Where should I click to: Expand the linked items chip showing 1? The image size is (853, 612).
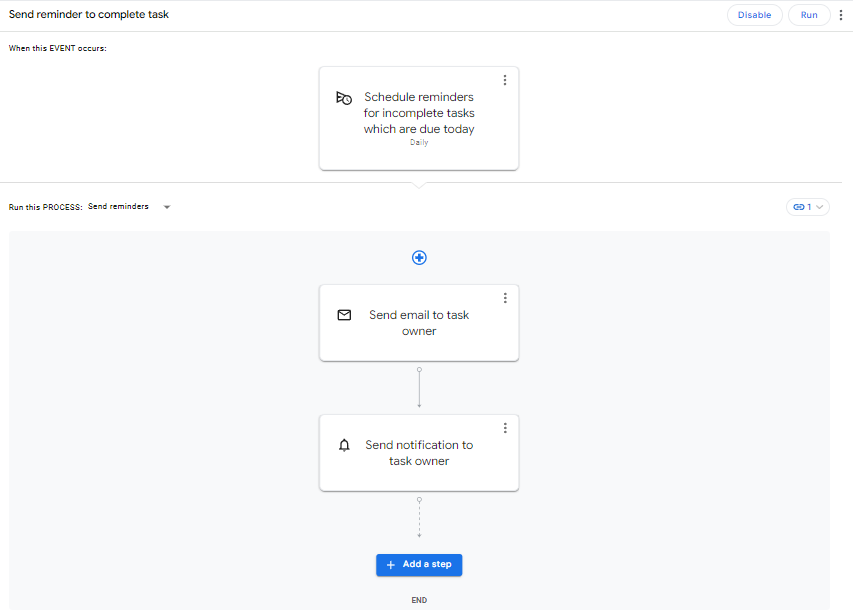coord(808,207)
